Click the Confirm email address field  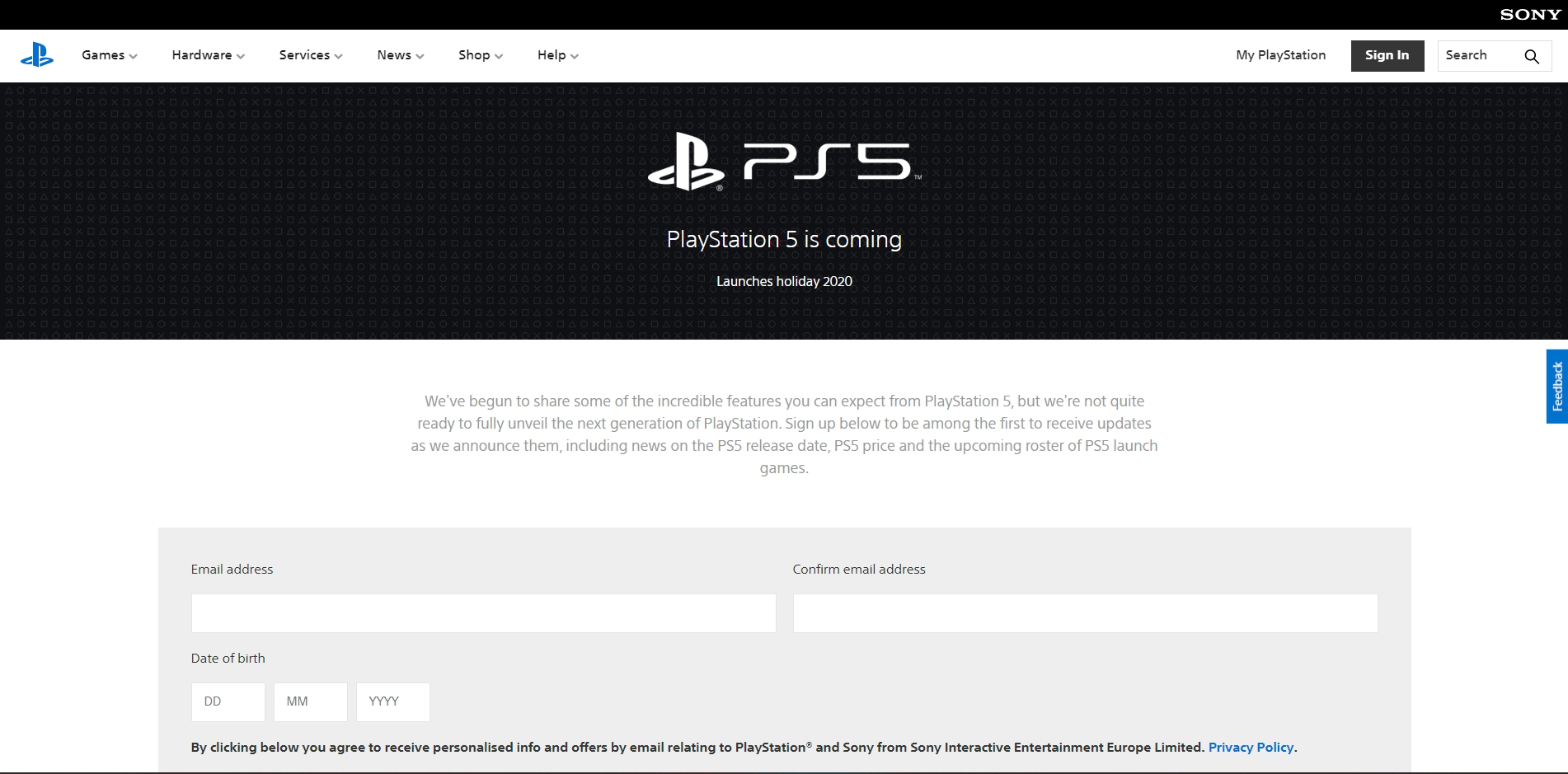(1086, 613)
